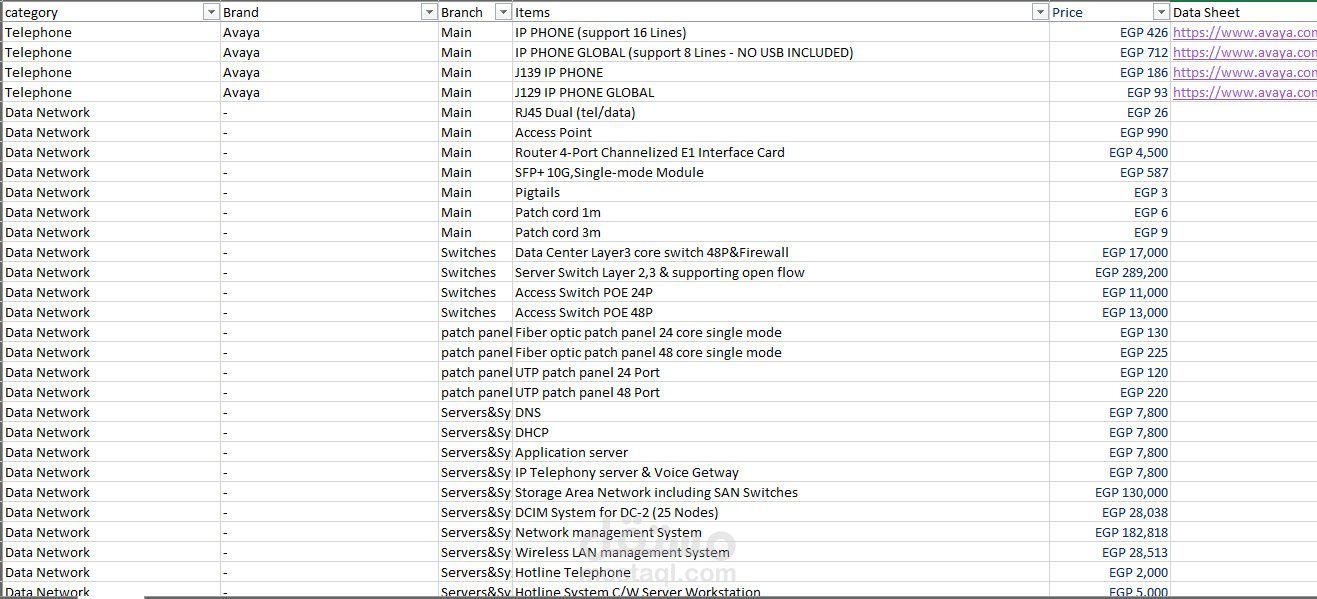The width and height of the screenshot is (1317, 599).
Task: Select price cell 'EGP 182,818'
Action: [1110, 532]
